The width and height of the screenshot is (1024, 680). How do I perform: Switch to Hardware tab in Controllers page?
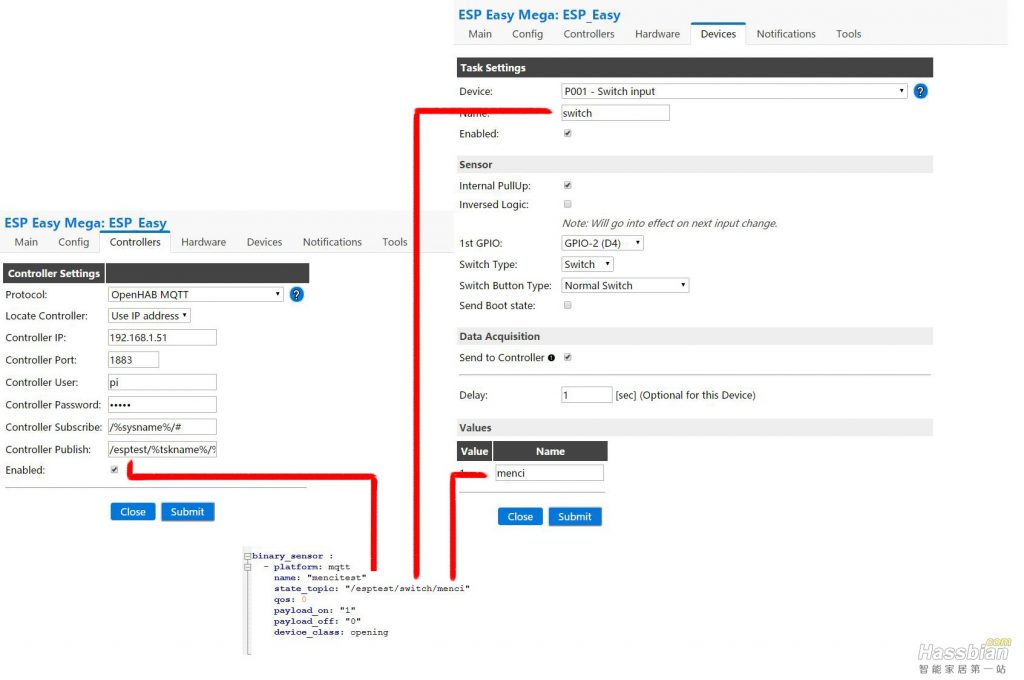pyautogui.click(x=203, y=242)
